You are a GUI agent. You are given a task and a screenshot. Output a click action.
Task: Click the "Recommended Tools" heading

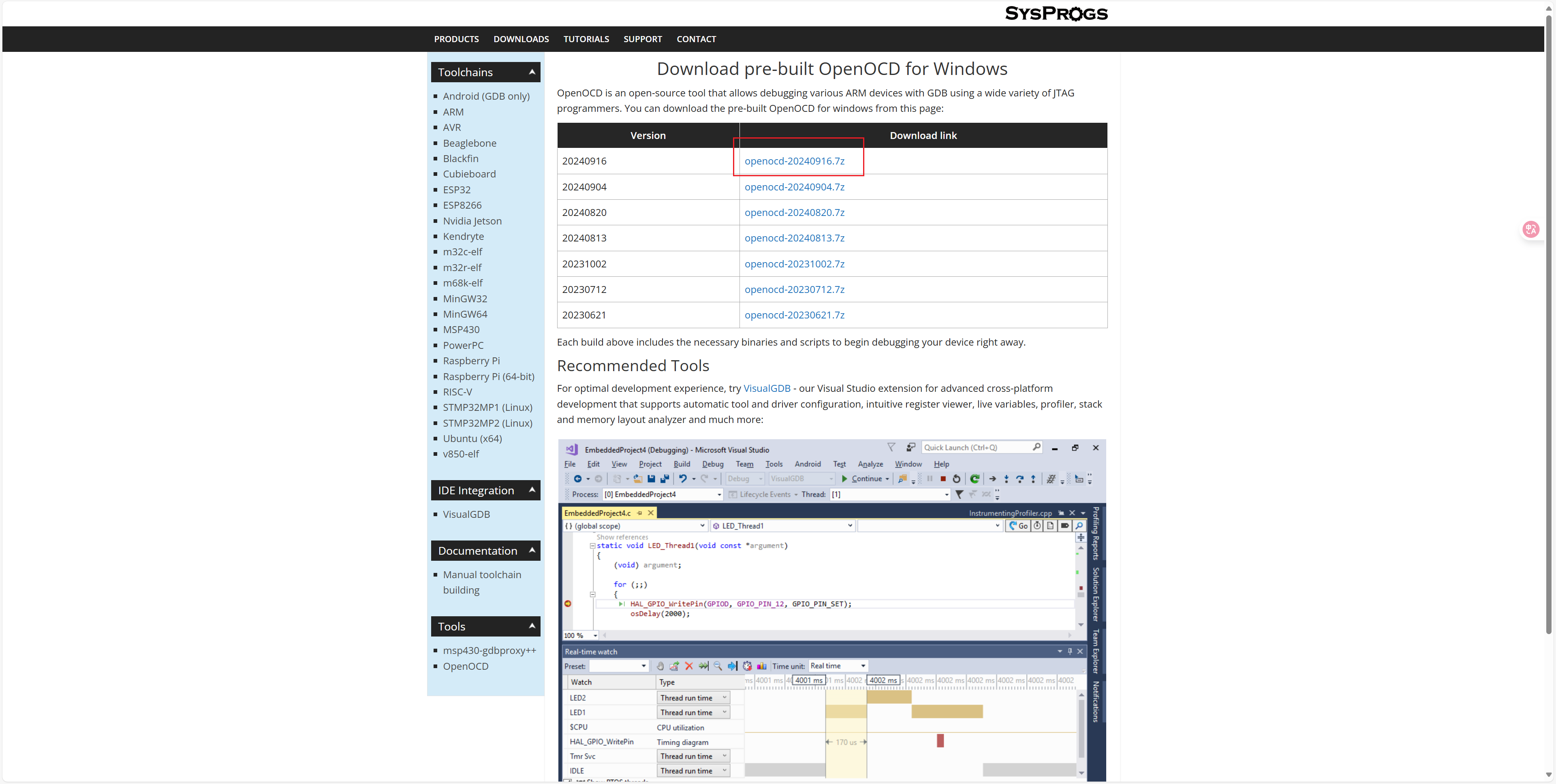click(x=633, y=365)
